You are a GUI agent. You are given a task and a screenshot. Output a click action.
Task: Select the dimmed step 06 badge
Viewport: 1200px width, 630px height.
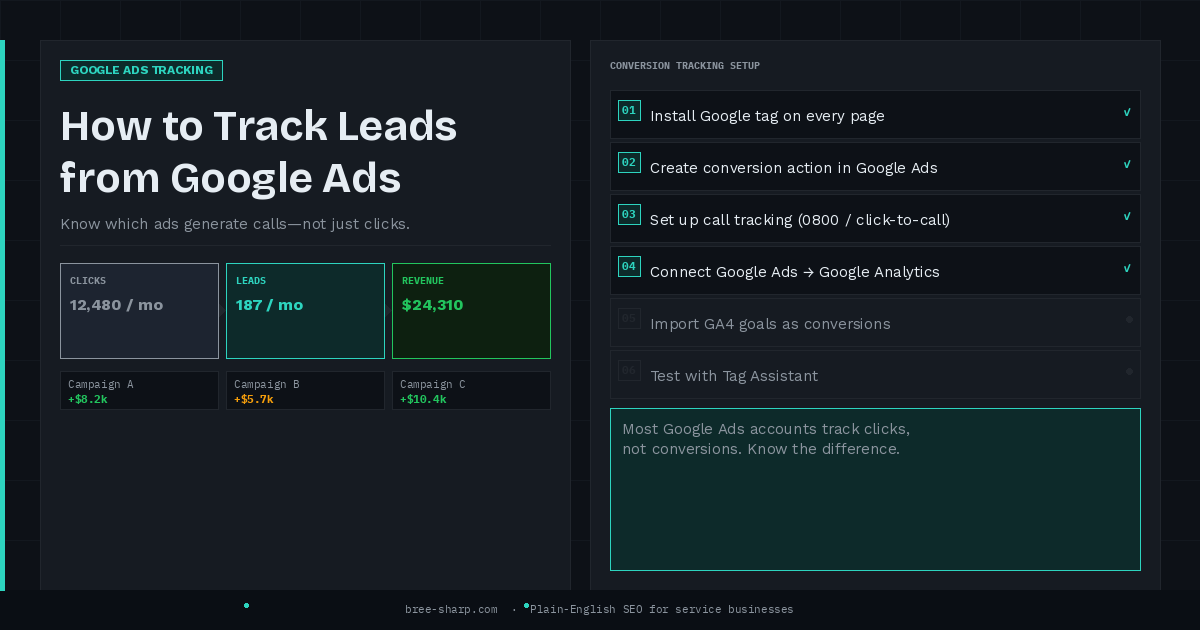coord(629,371)
